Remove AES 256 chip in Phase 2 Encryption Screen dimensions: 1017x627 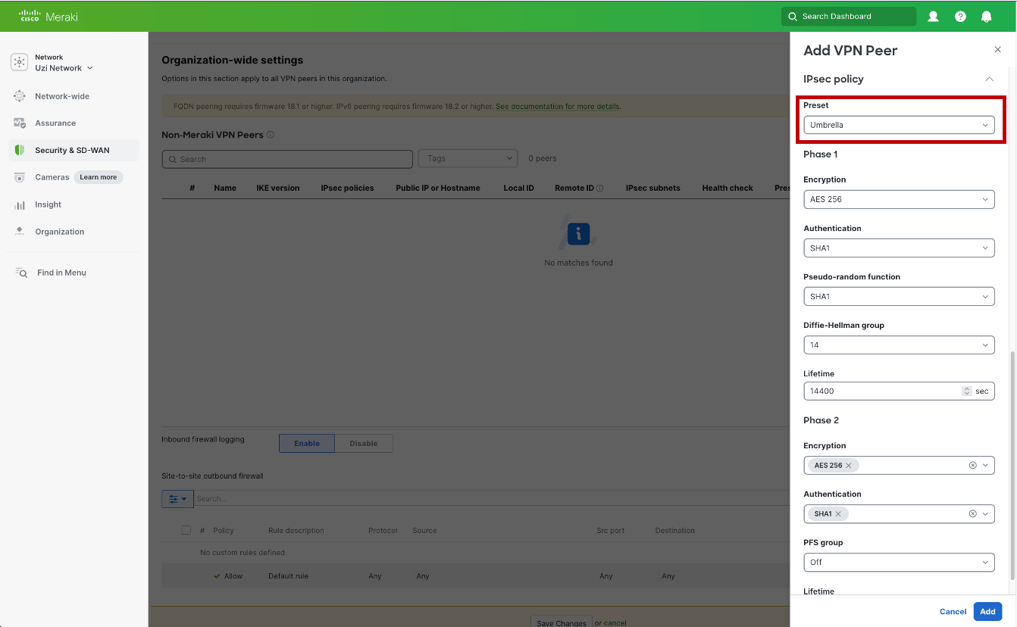pos(848,466)
